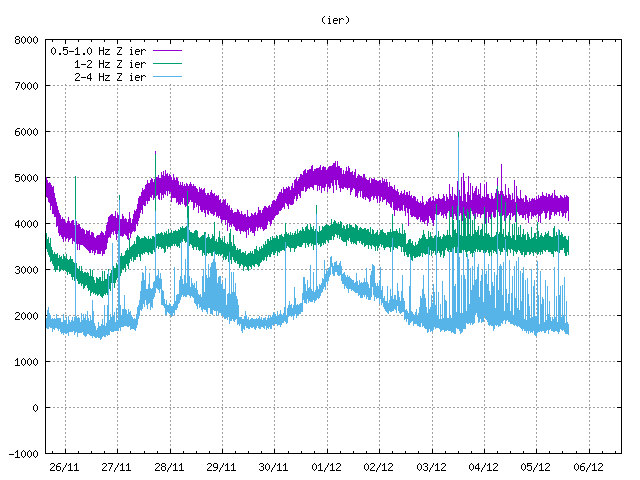Click the 0 y-axis tick label
640x480 pixels.
click(x=35, y=408)
